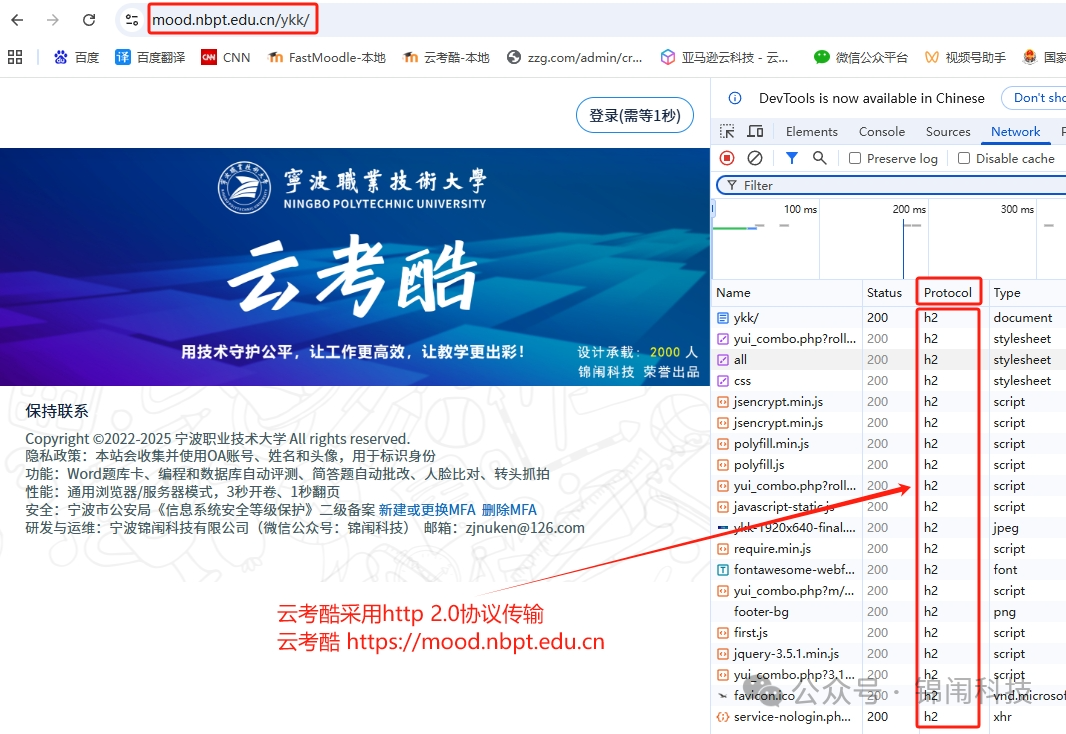
Task: Select the ykk-1920x640-final jpeg request
Action: tap(889, 528)
